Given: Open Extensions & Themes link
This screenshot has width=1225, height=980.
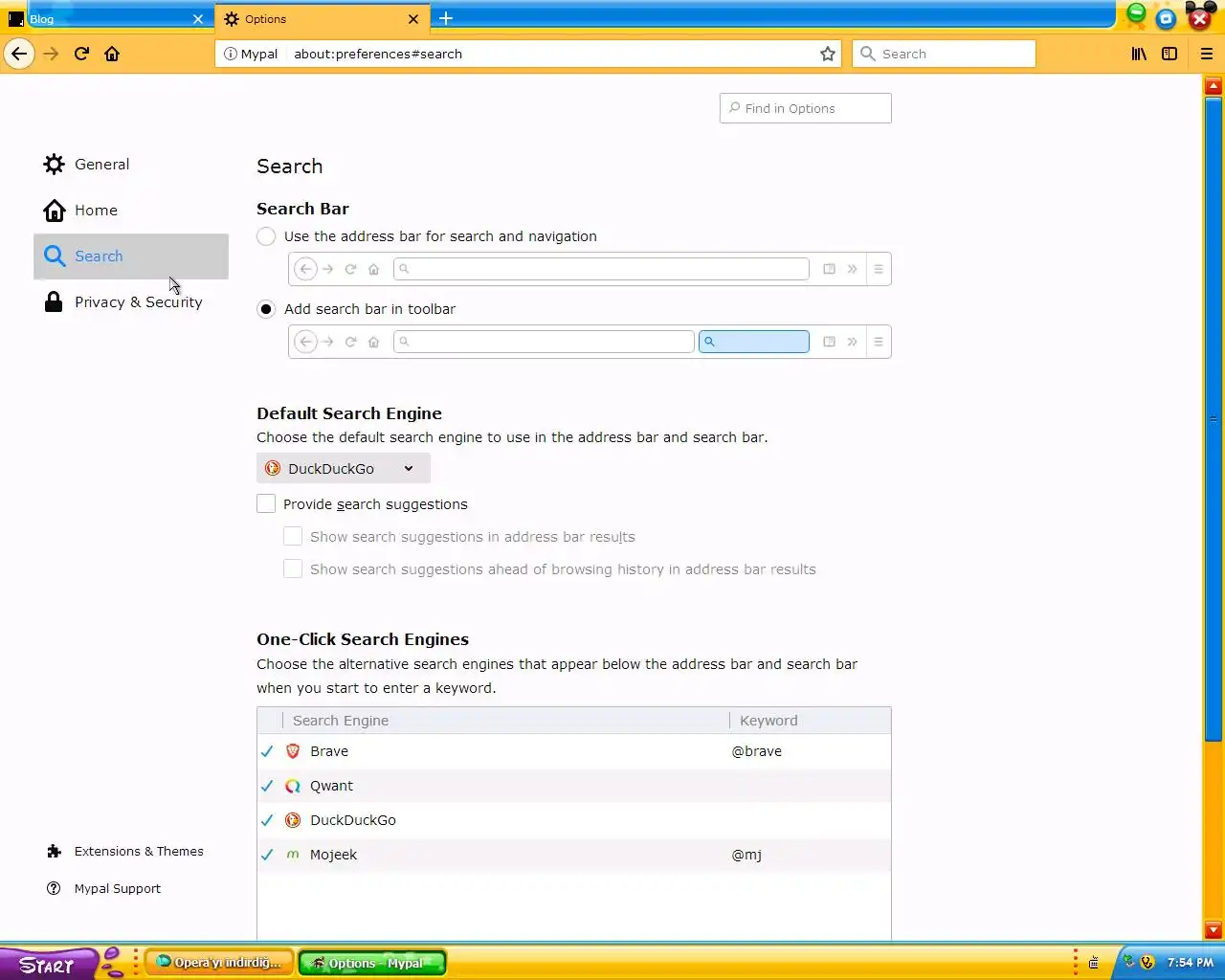Looking at the screenshot, I should 125,851.
